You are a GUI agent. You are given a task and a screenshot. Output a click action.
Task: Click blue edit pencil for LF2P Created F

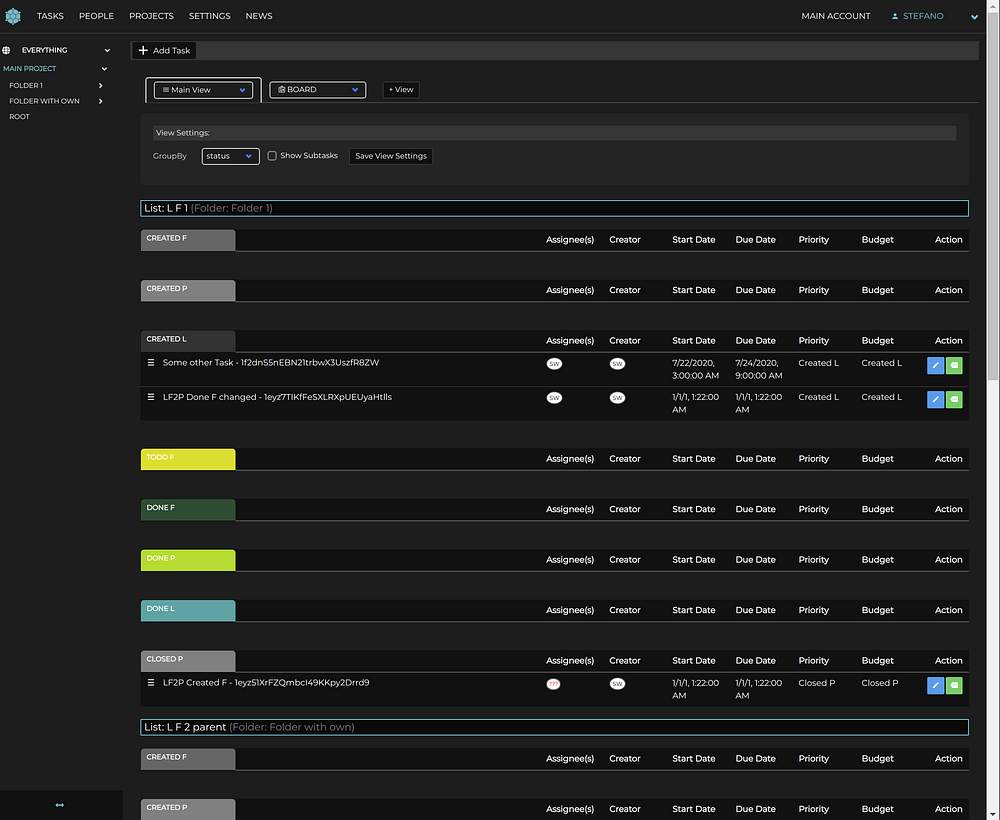(935, 685)
